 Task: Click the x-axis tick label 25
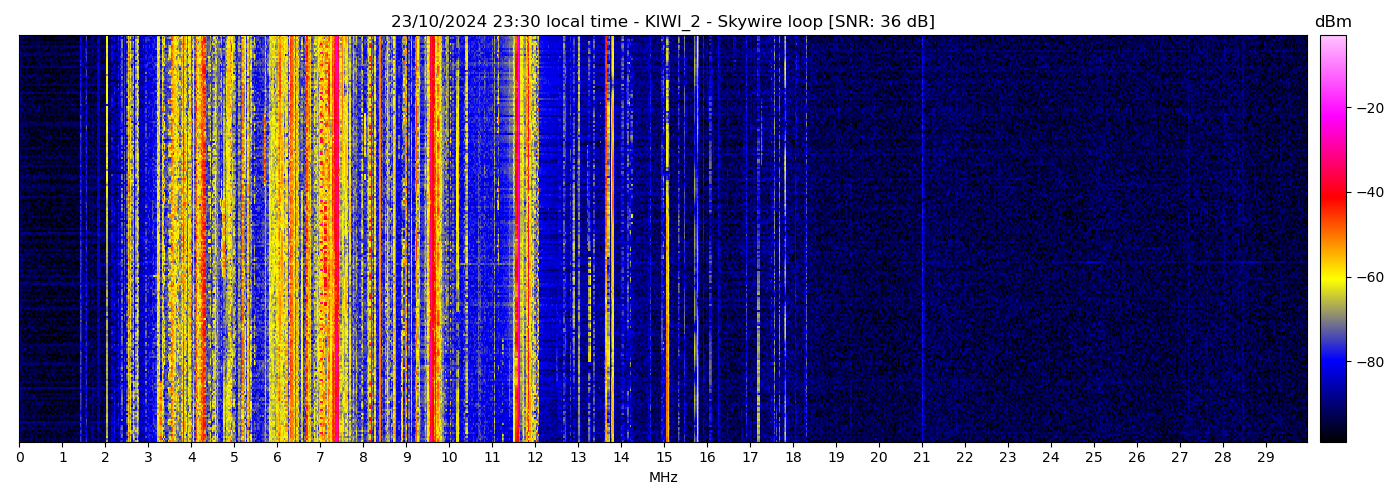tap(1094, 457)
